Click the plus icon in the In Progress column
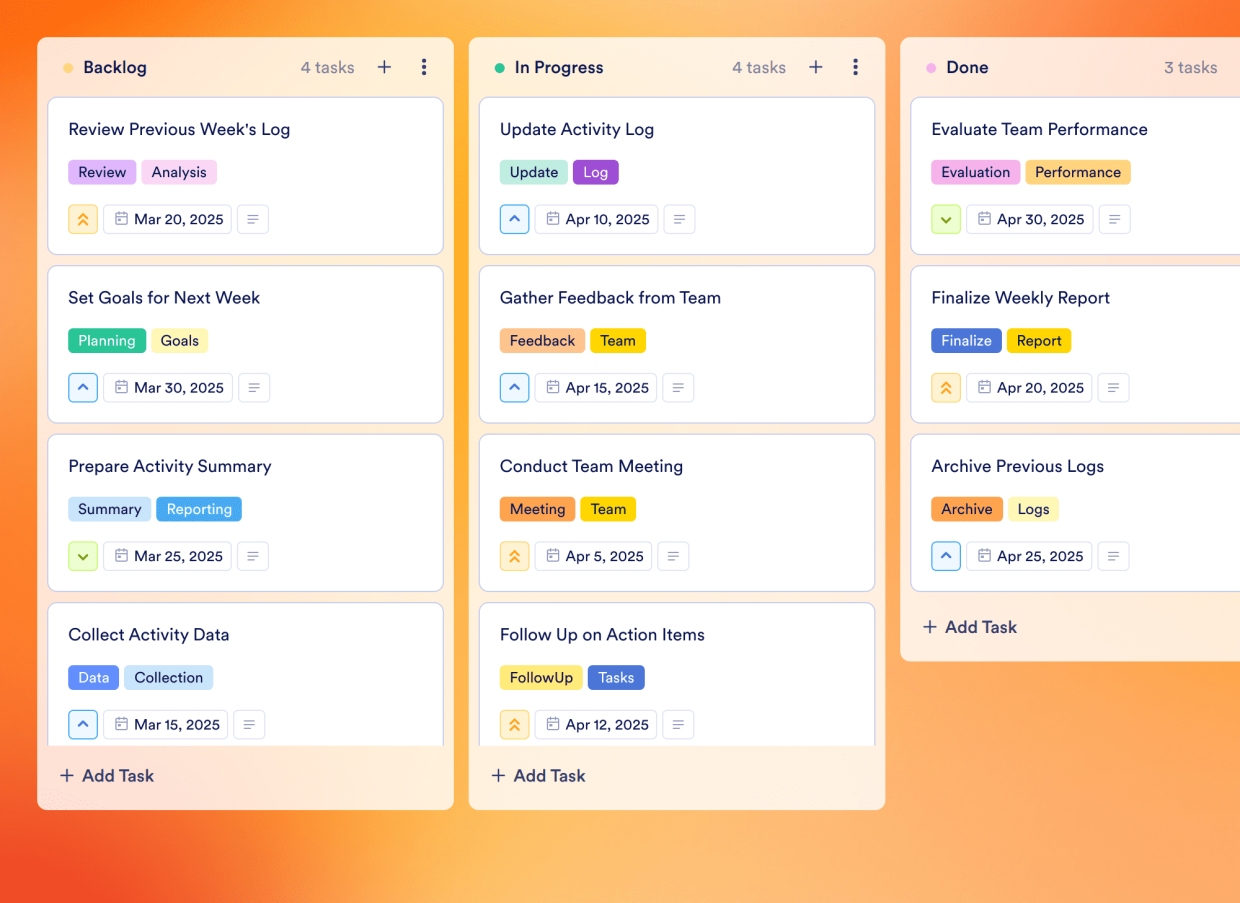 (815, 67)
